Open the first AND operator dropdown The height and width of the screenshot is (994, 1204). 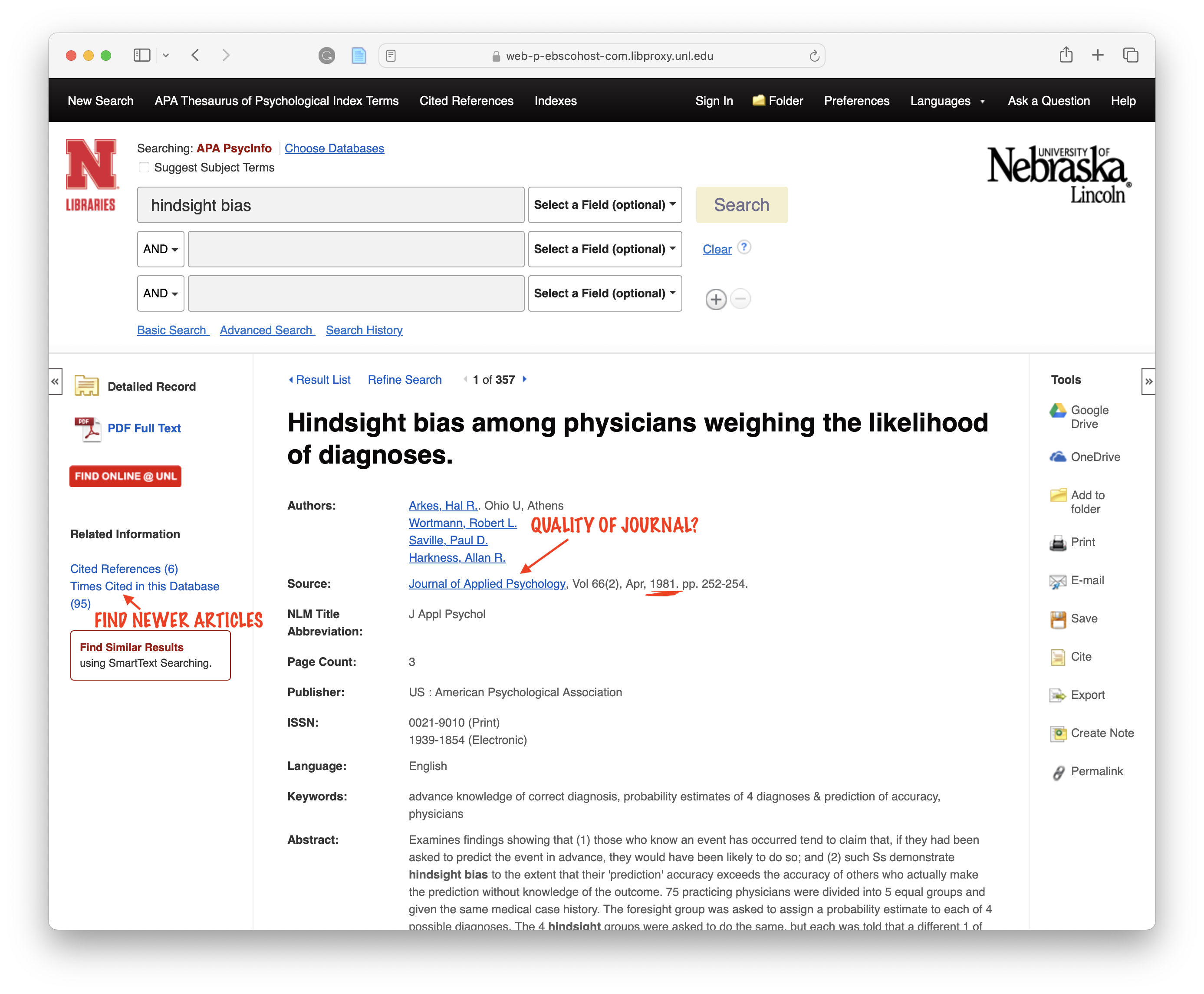[x=160, y=249]
